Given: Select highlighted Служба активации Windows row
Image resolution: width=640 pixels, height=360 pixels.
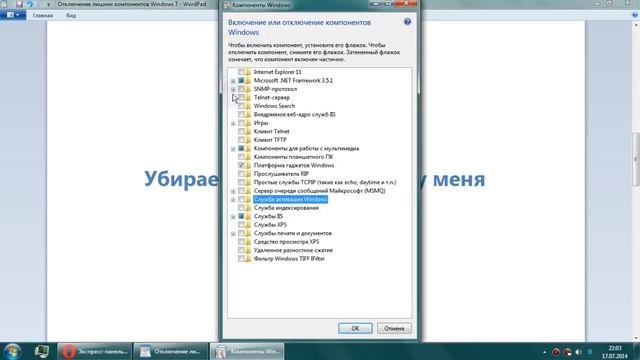Looking at the screenshot, I should pos(290,199).
